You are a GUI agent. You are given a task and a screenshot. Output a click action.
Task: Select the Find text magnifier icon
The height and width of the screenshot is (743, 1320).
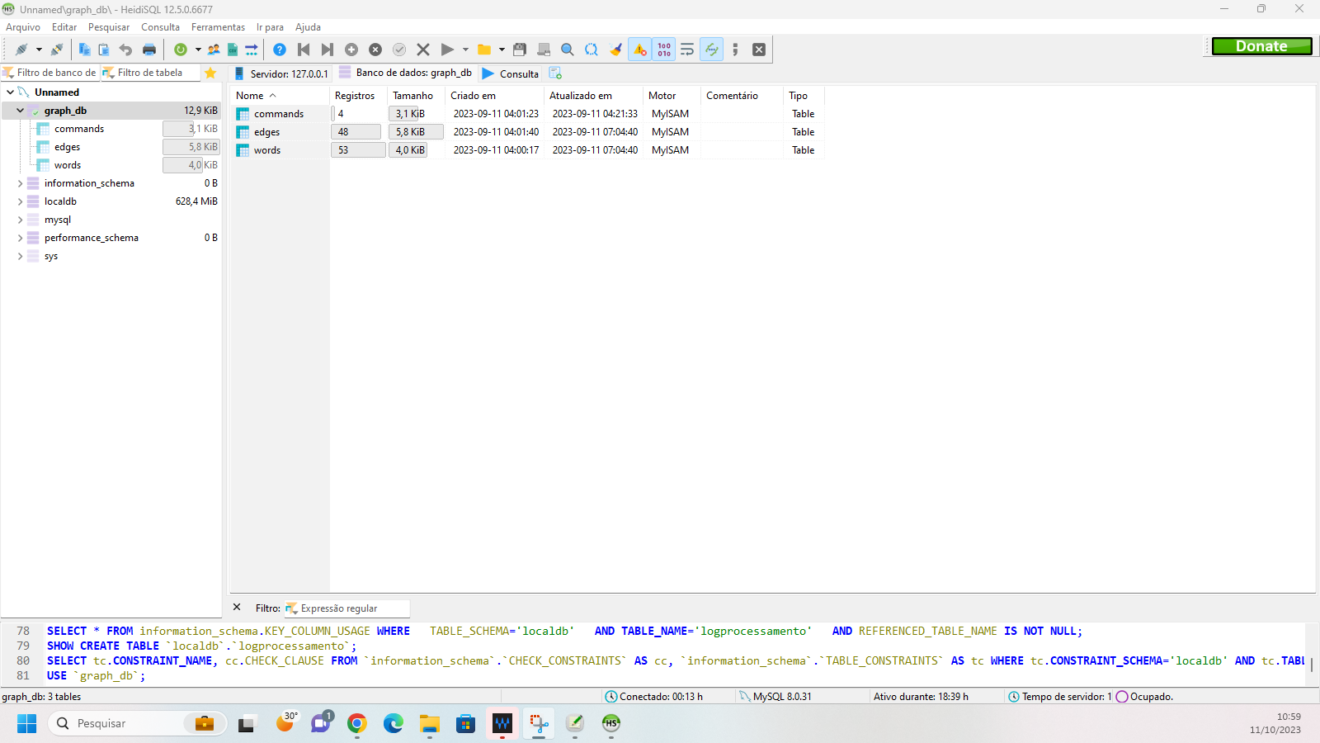pos(567,49)
